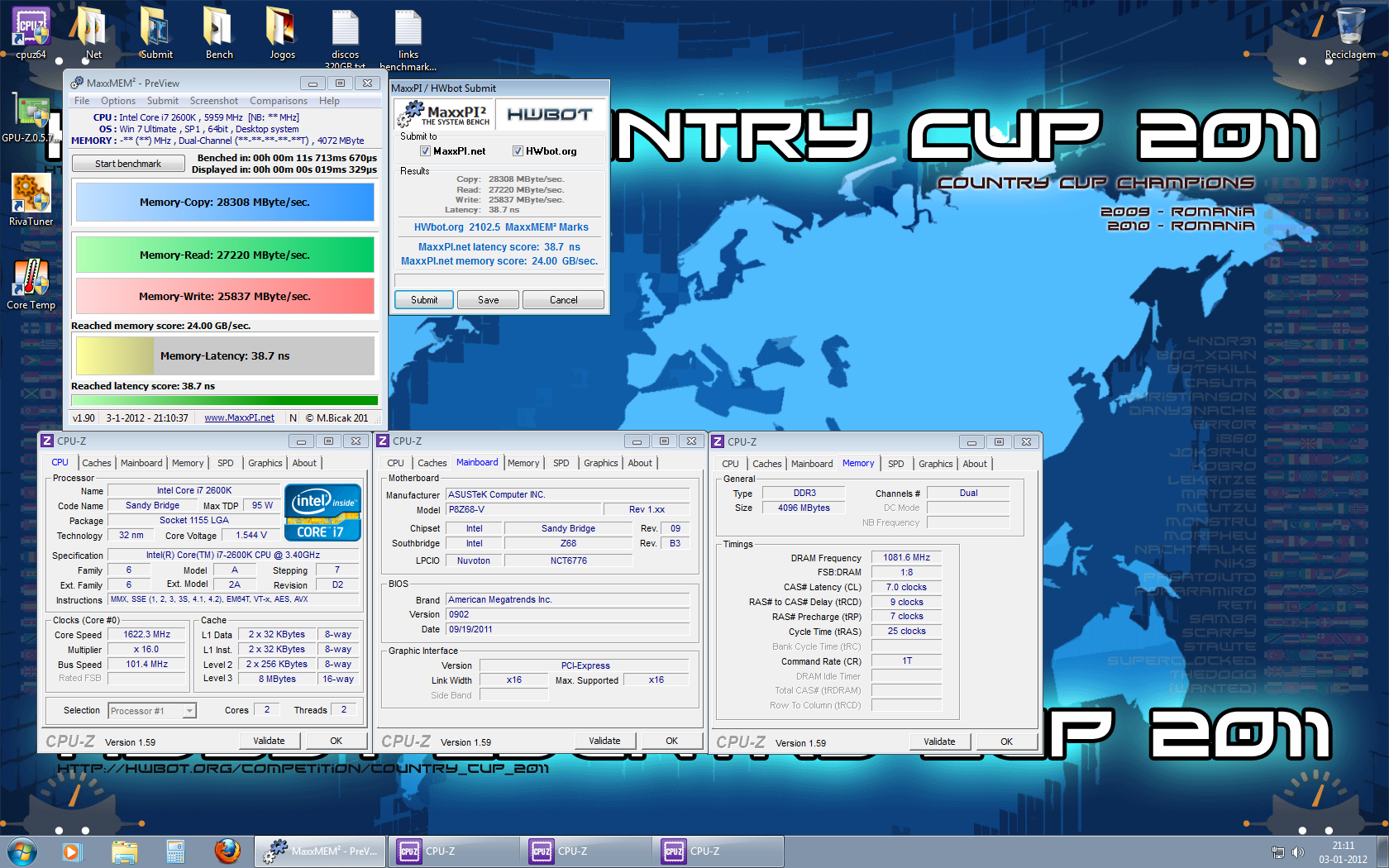Image resolution: width=1389 pixels, height=868 pixels.
Task: Select CPU tab in right CPU-Z window
Action: point(730,464)
